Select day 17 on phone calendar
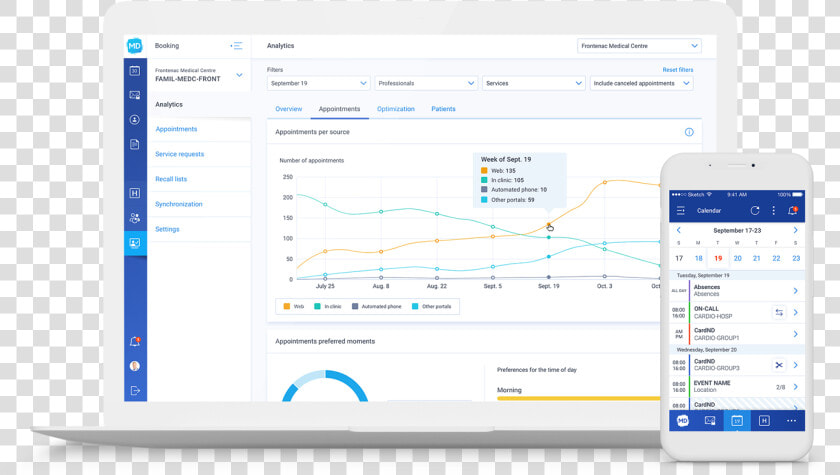The image size is (840, 475). pos(679,258)
